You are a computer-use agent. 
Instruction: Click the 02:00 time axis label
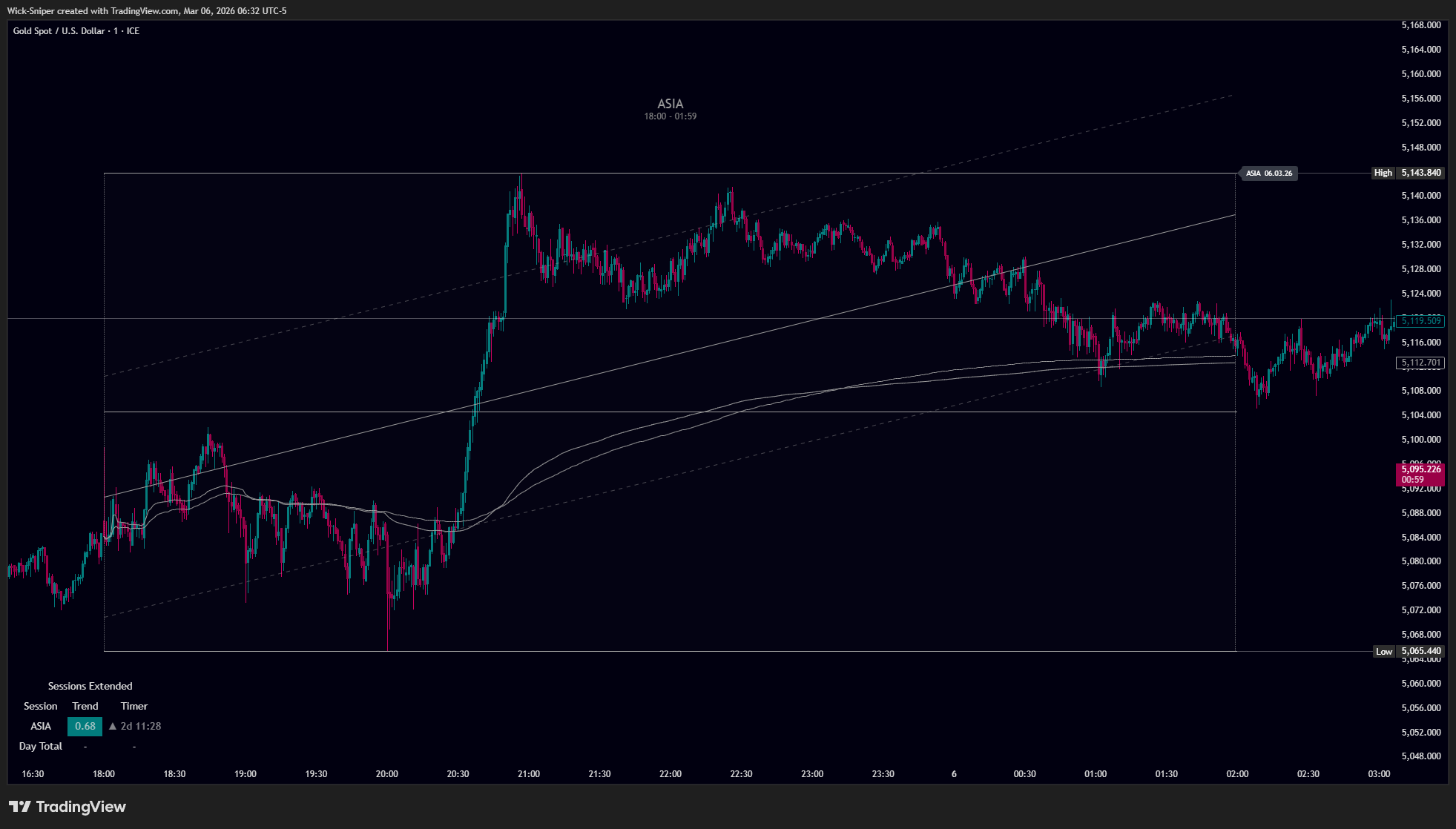1236,773
